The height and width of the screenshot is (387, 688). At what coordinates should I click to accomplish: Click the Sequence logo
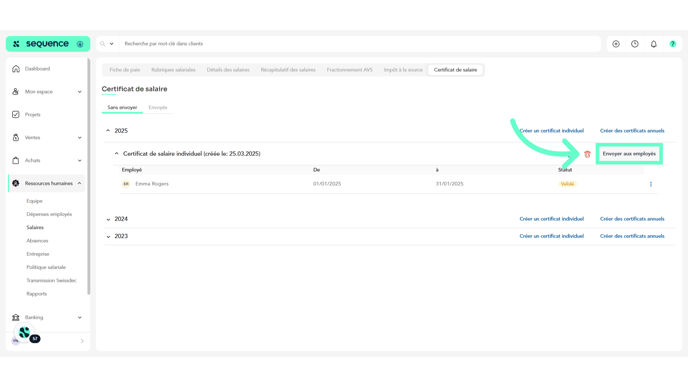click(x=41, y=44)
